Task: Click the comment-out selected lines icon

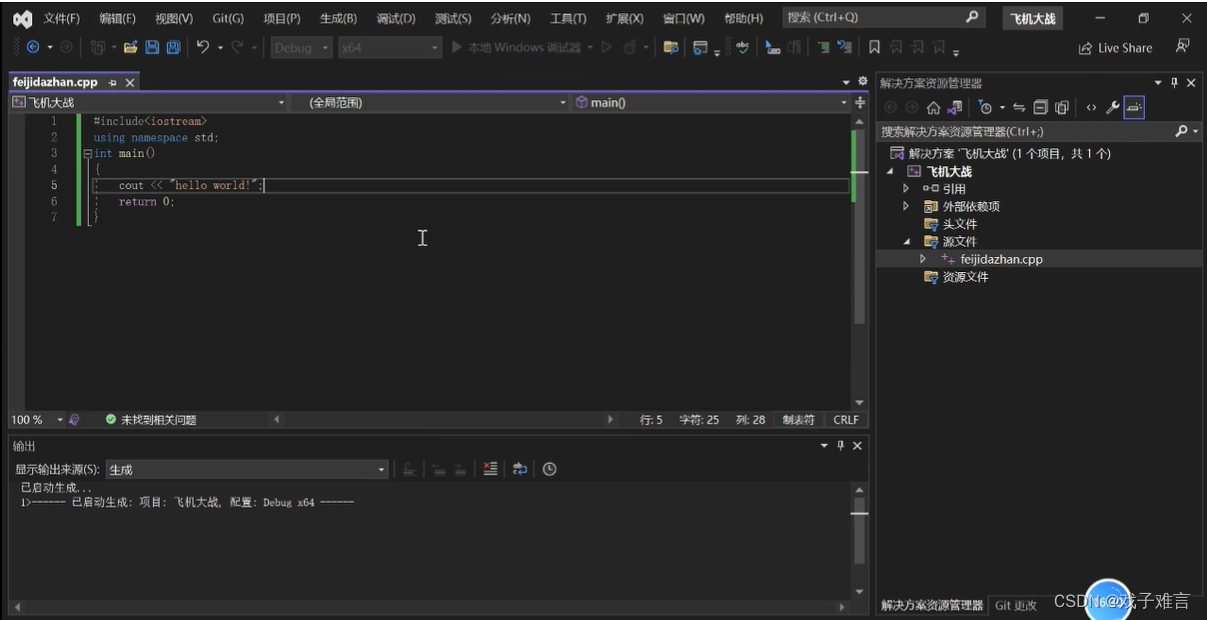Action: [822, 47]
